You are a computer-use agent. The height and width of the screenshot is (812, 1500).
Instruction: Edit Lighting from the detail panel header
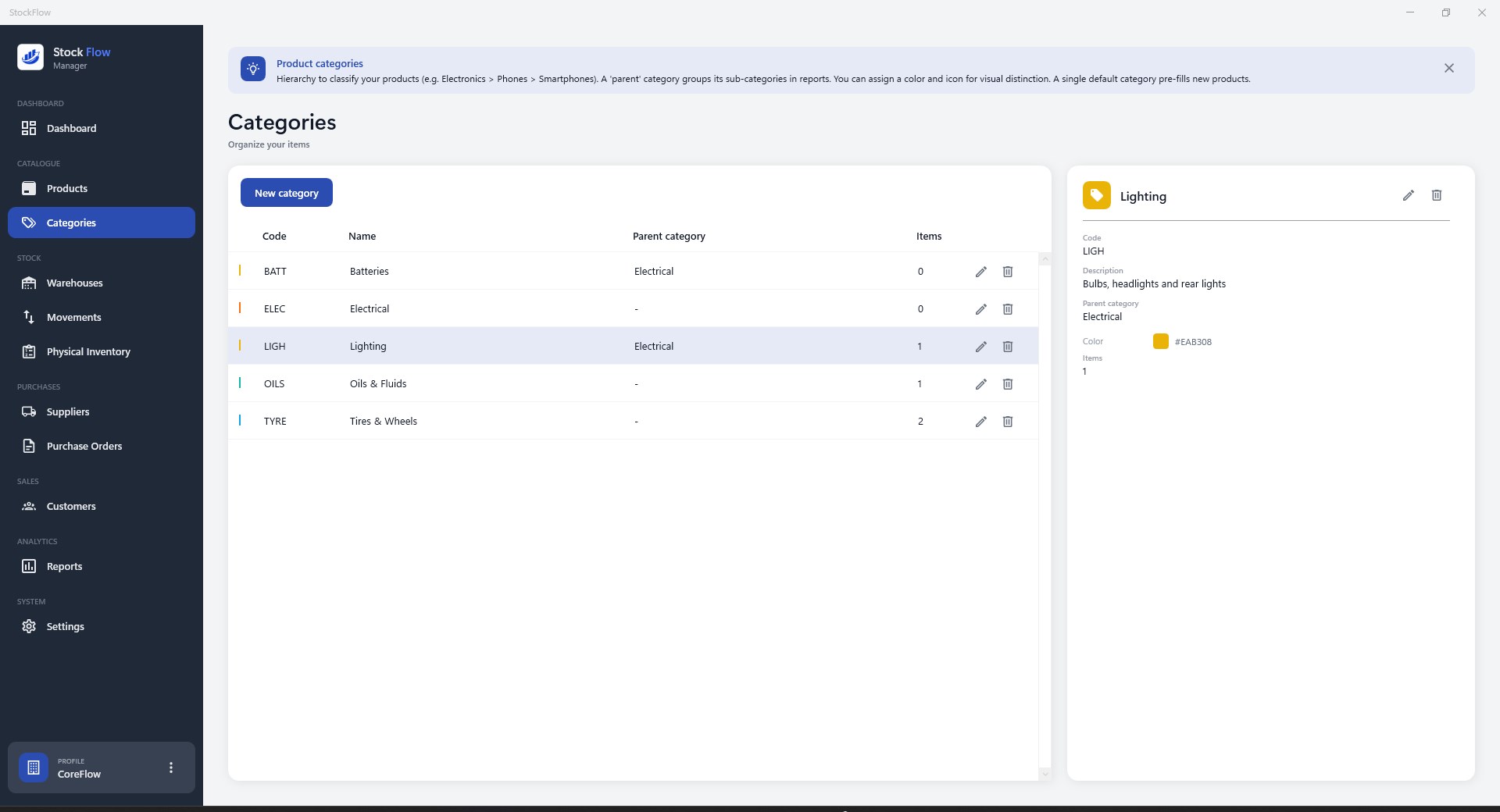1409,195
